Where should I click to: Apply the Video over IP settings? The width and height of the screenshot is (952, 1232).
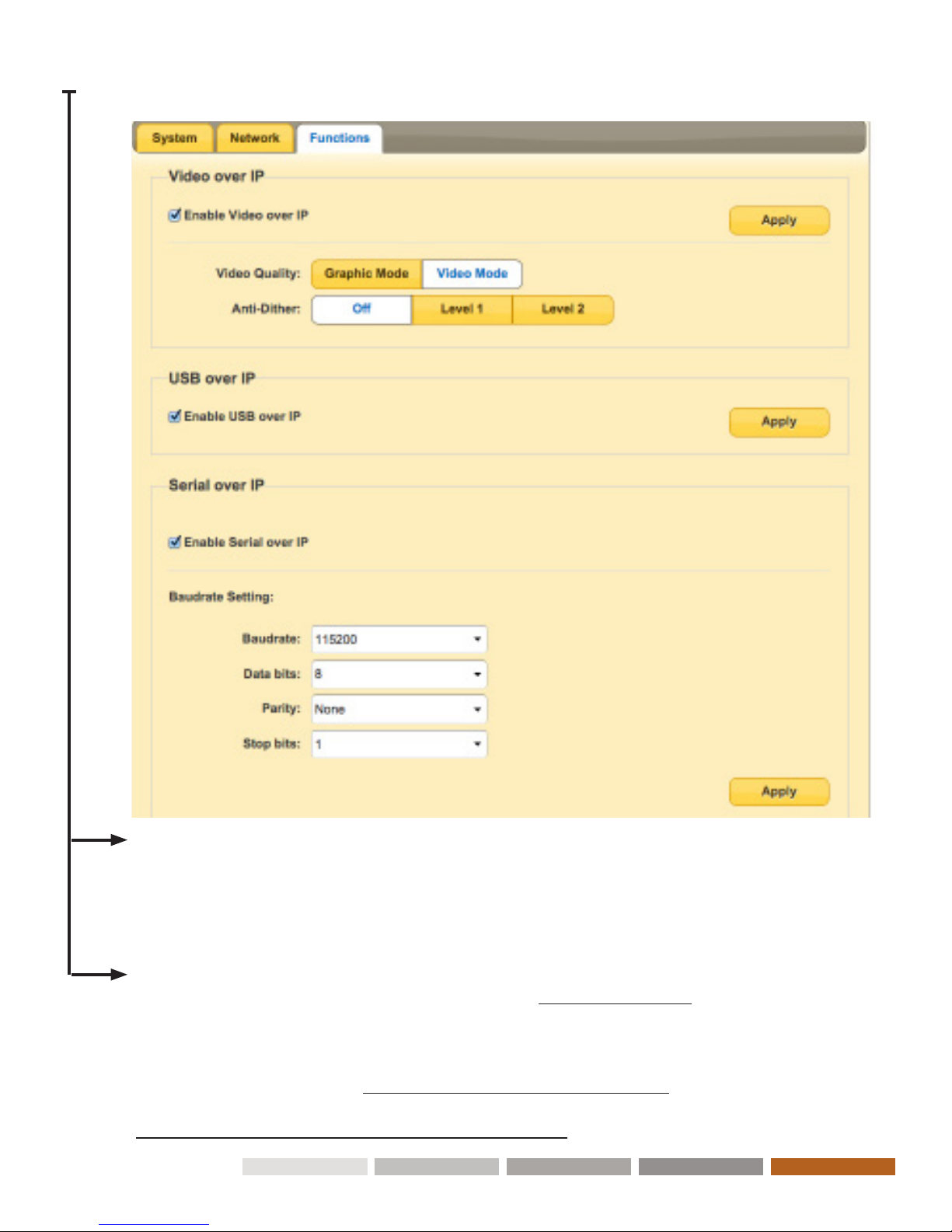coord(779,221)
